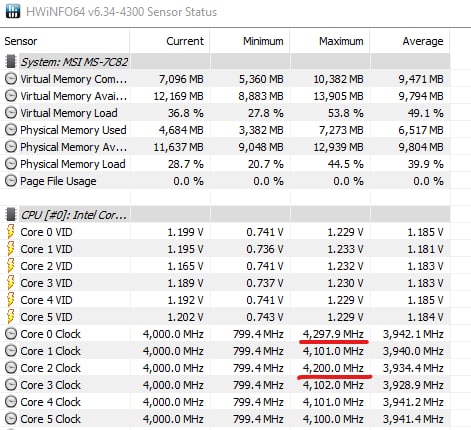The width and height of the screenshot is (471, 430).
Task: Click the 4,200.0 MHz maximum value
Action: coord(333,368)
